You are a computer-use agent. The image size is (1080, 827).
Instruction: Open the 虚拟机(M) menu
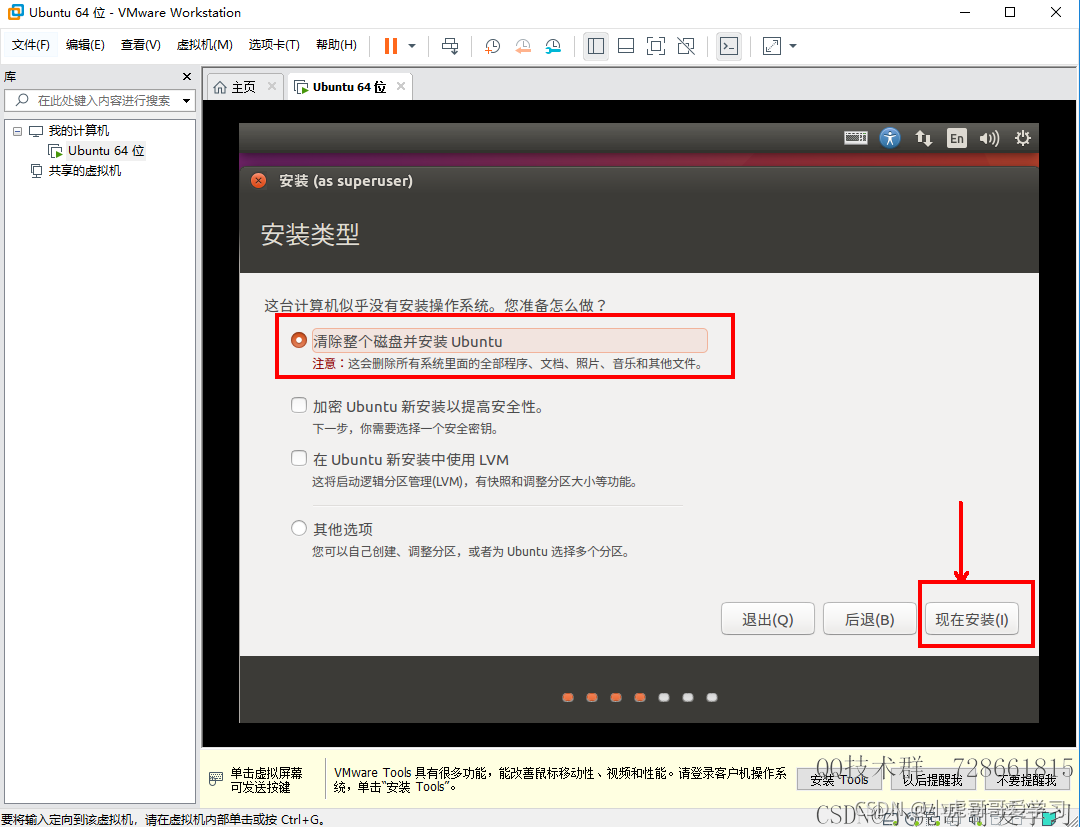(x=205, y=45)
